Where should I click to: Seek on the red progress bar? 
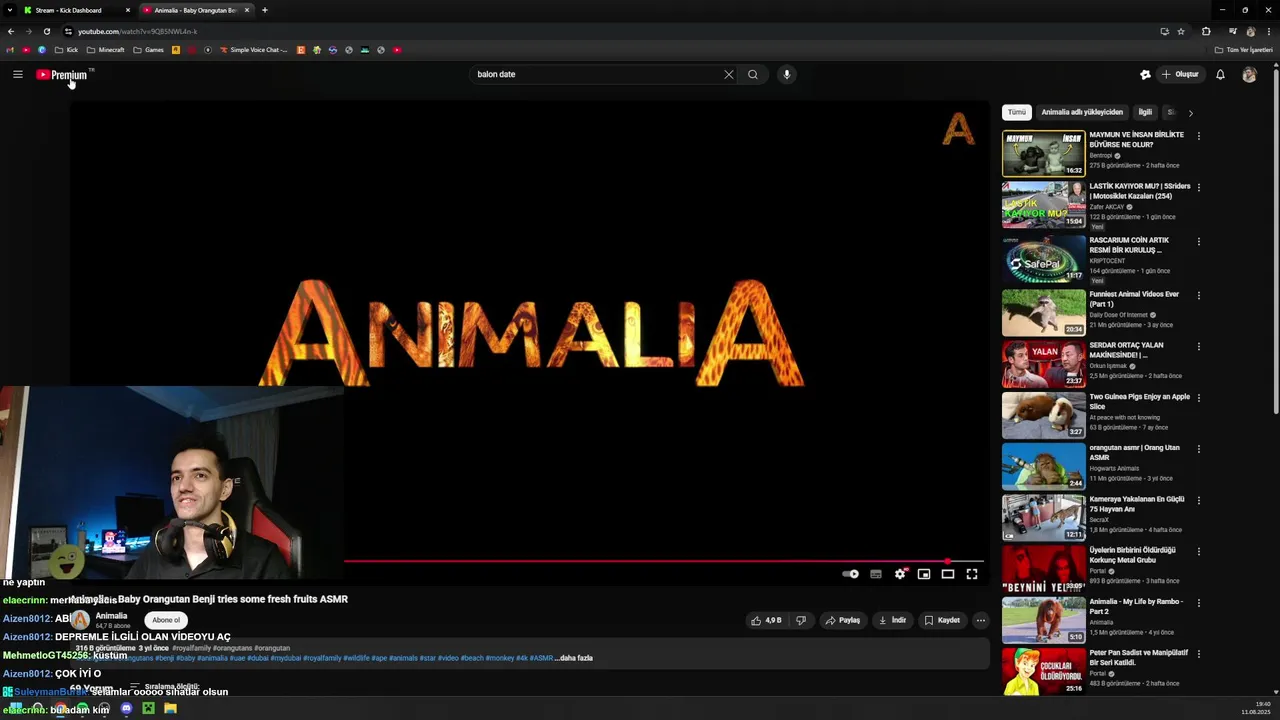pyautogui.click(x=664, y=561)
